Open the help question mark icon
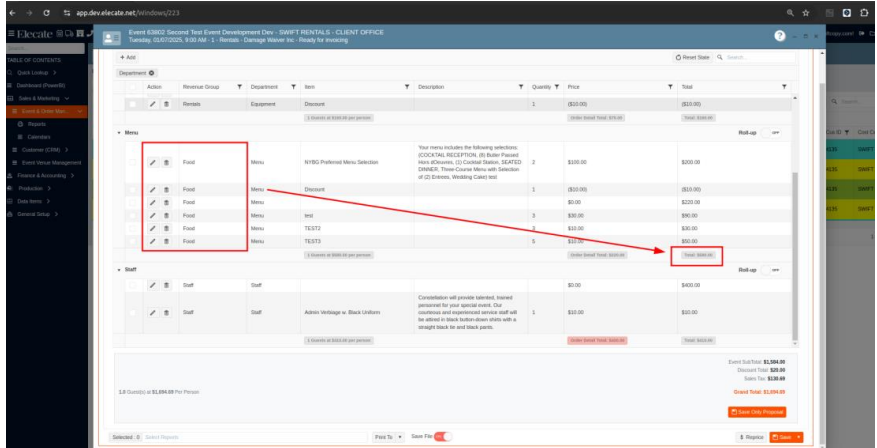 tap(780, 36)
